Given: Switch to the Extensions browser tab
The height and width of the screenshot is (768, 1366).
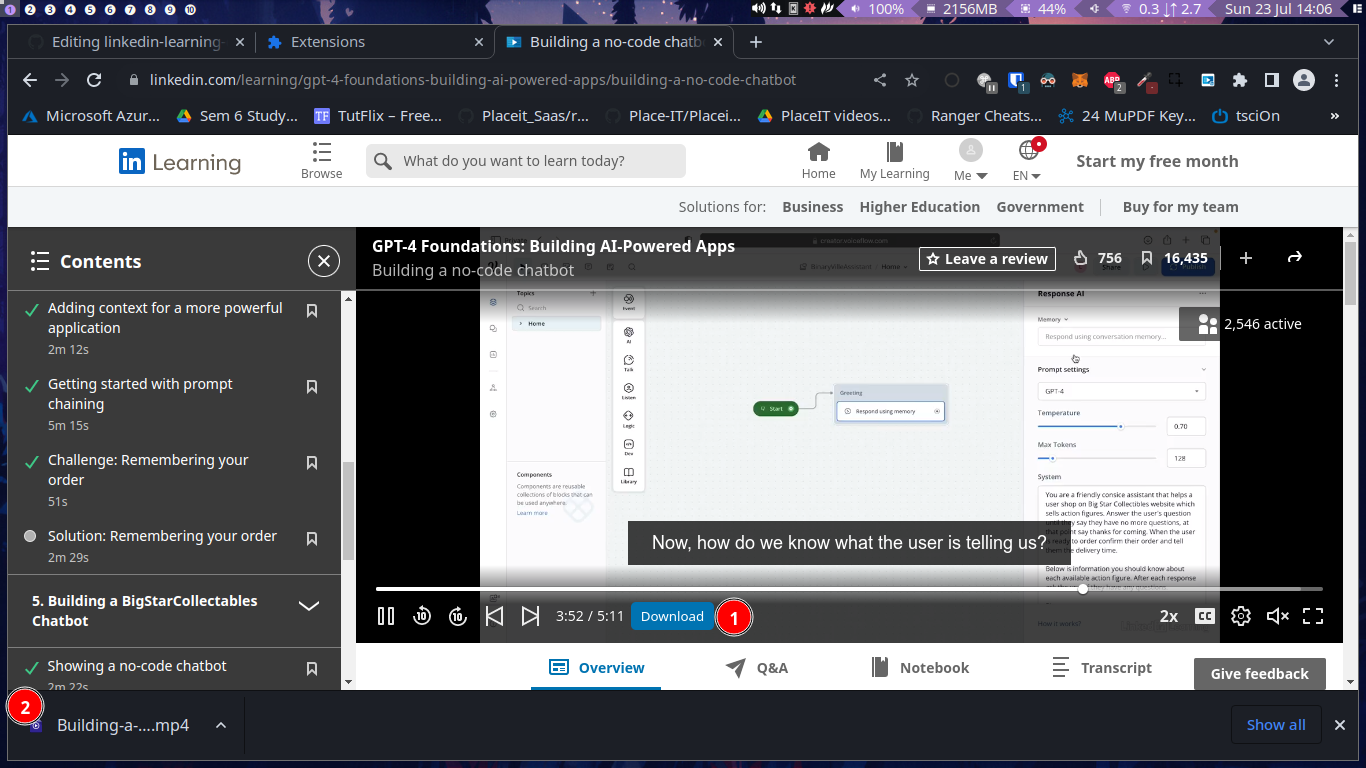Looking at the screenshot, I should tap(374, 42).
